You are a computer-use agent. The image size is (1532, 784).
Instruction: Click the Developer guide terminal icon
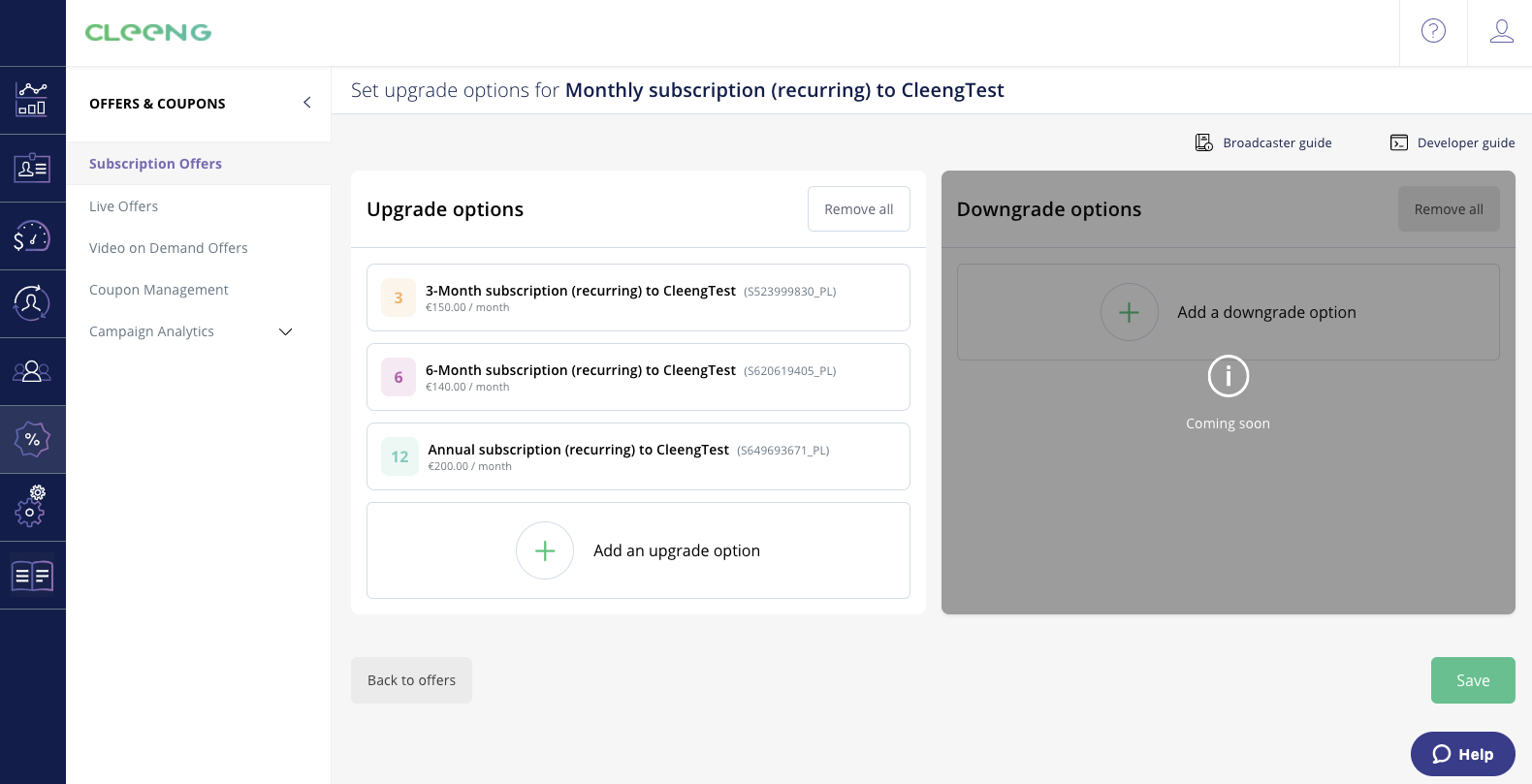(x=1399, y=142)
